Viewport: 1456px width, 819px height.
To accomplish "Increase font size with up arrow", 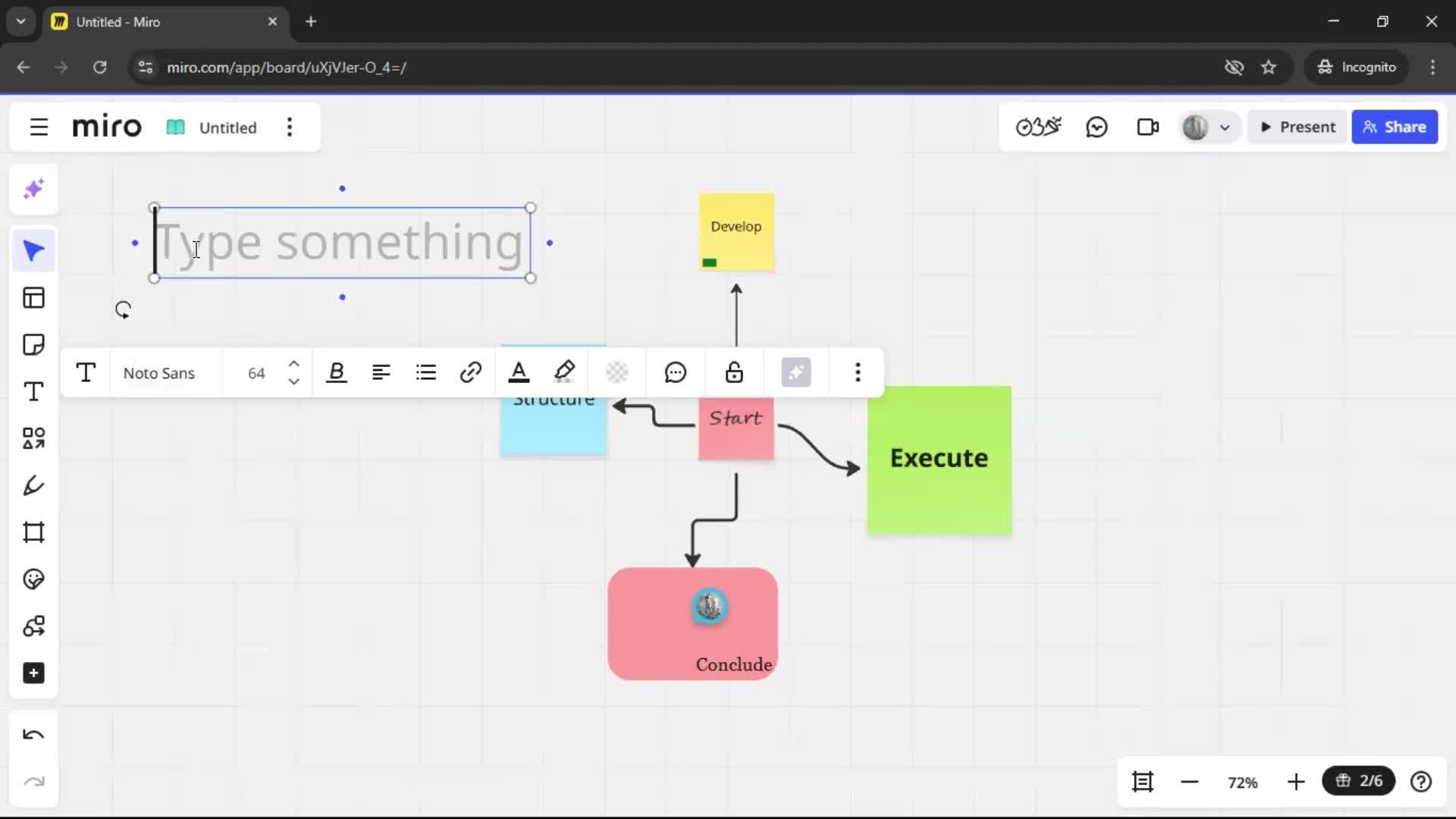I will (x=294, y=363).
